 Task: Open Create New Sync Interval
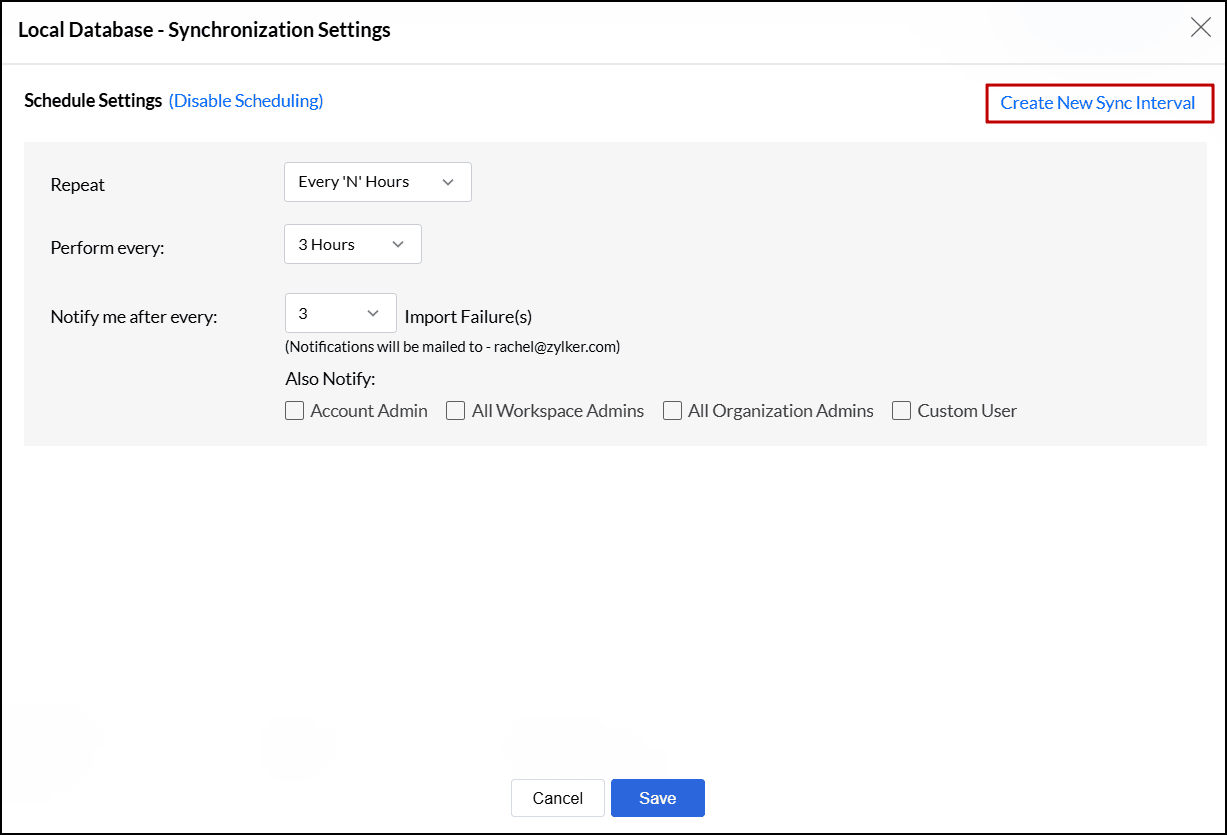click(1098, 103)
